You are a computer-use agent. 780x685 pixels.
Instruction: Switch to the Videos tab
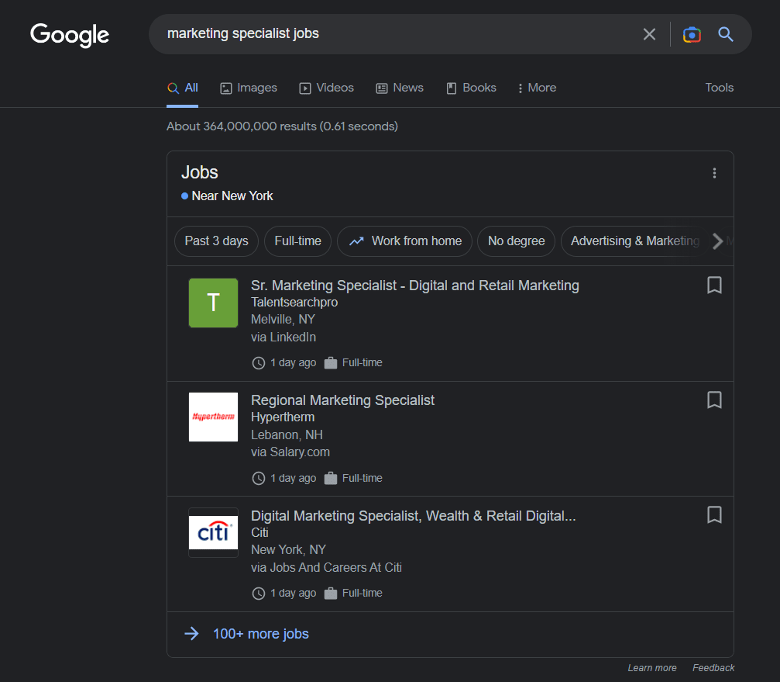pyautogui.click(x=326, y=88)
